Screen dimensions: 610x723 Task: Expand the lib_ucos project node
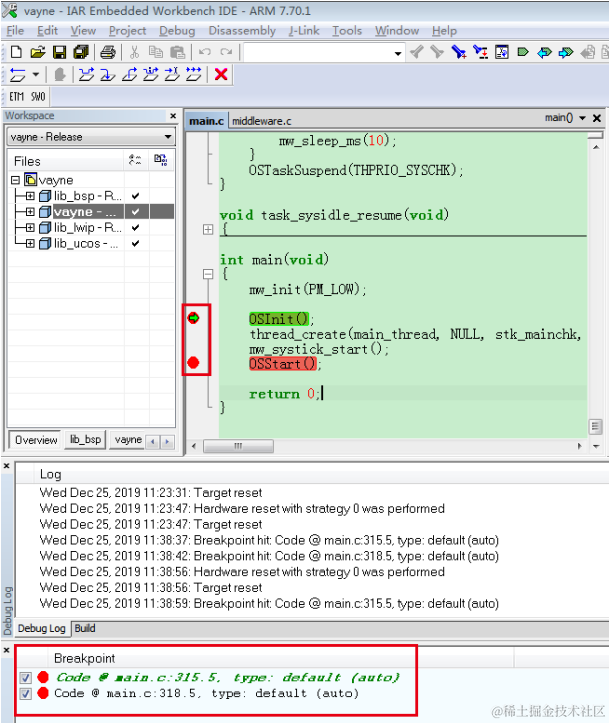pyautogui.click(x=30, y=243)
